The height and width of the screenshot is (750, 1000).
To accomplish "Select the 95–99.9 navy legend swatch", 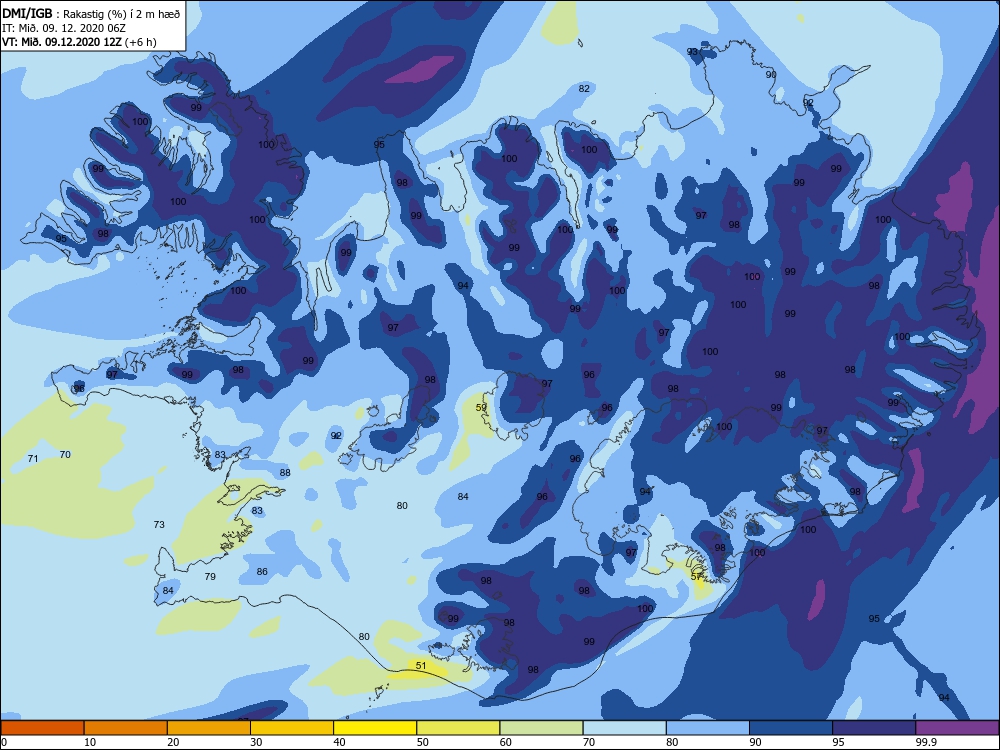I will click(x=874, y=728).
